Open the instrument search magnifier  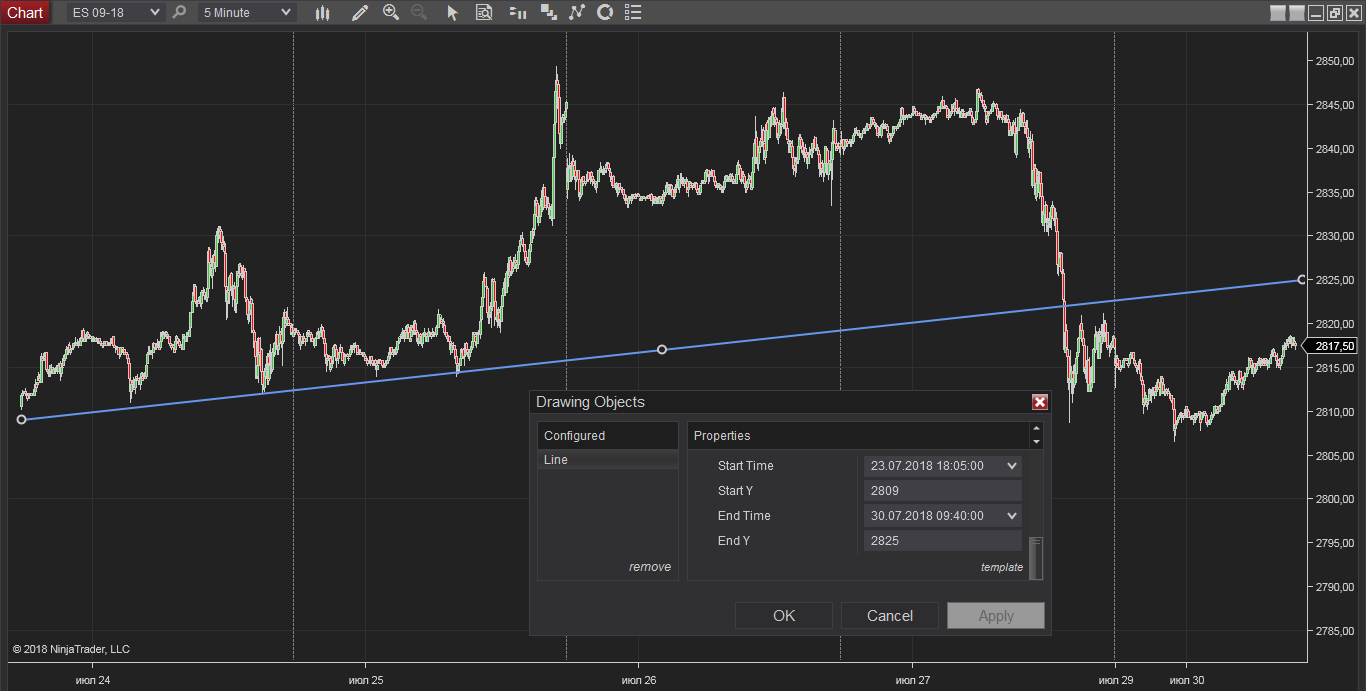pyautogui.click(x=179, y=12)
